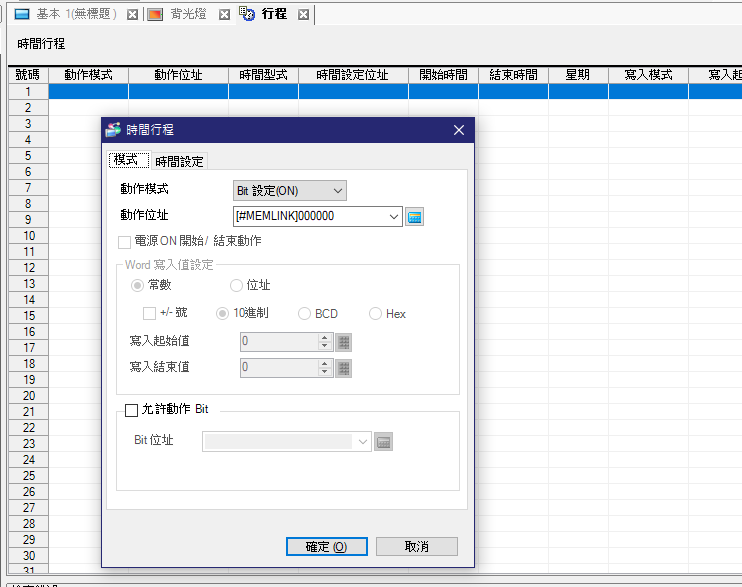Click the keypad icon next to 寫入結束值
742x587 pixels.
click(344, 368)
